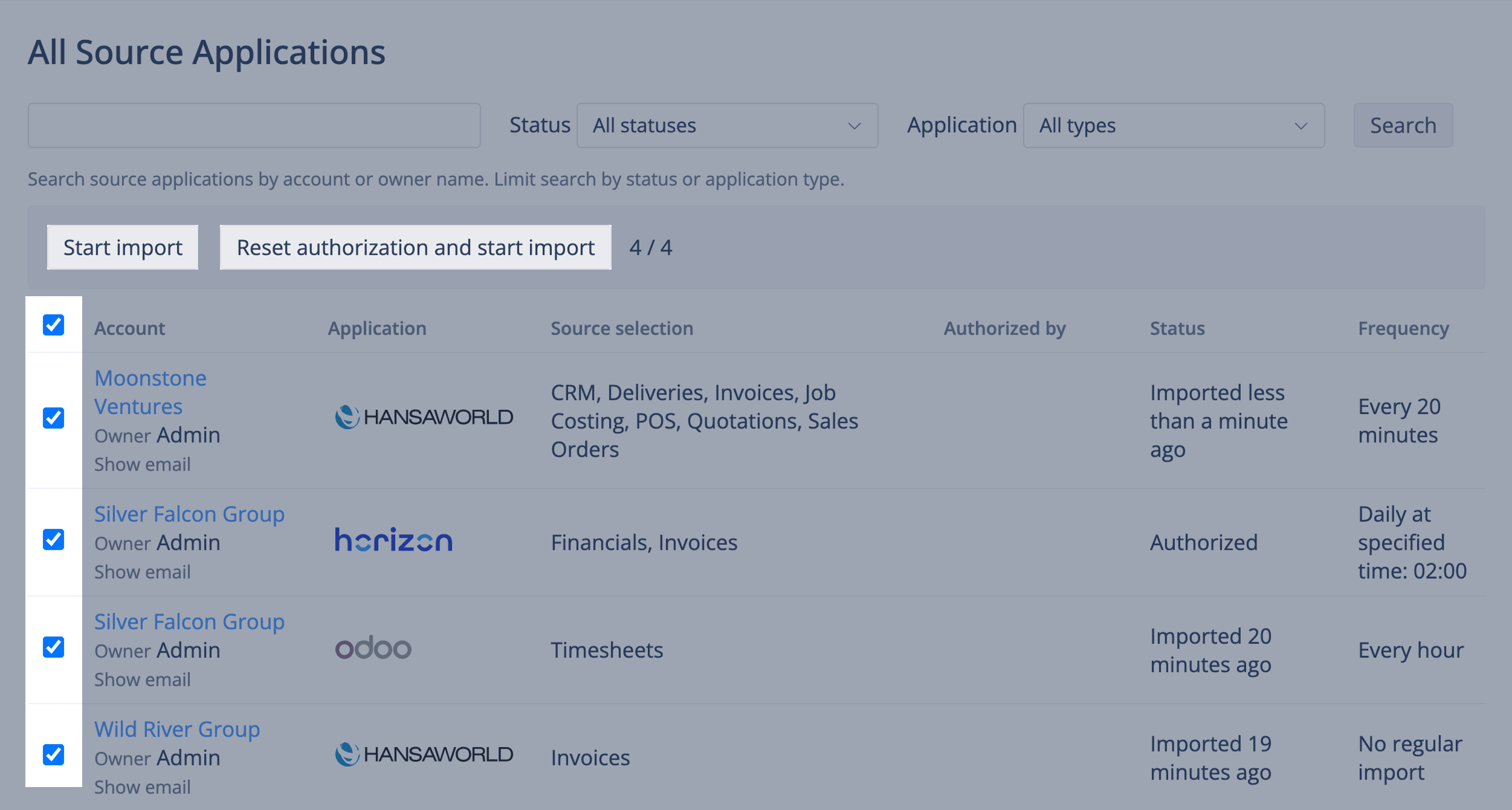Open Silver Falcon Group link in Odoo row

pos(189,621)
